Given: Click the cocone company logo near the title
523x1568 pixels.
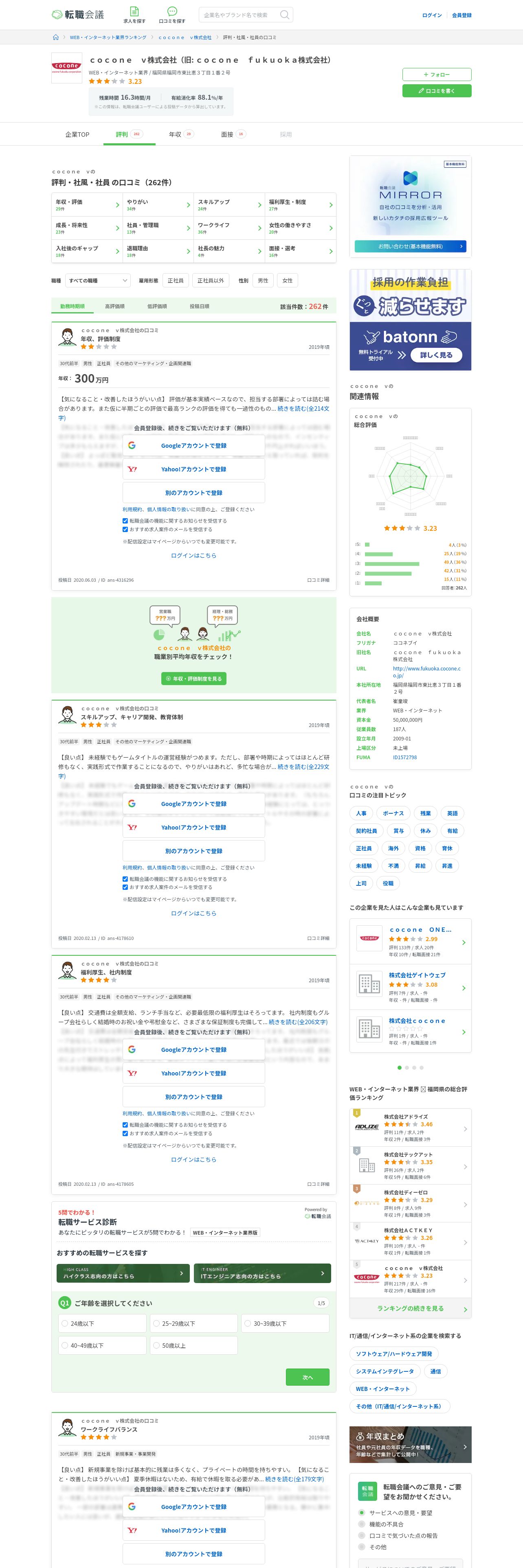Looking at the screenshot, I should (67, 68).
